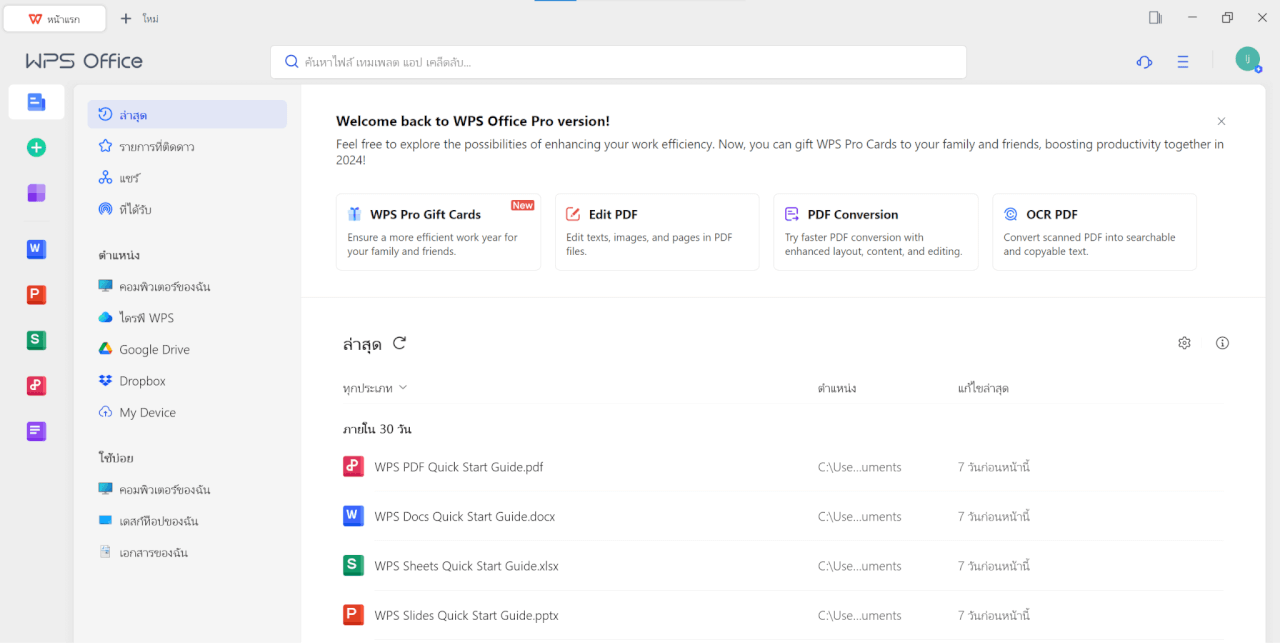Launch WPS Writer from the blue W icon
Image resolution: width=1280 pixels, height=643 pixels.
[37, 249]
